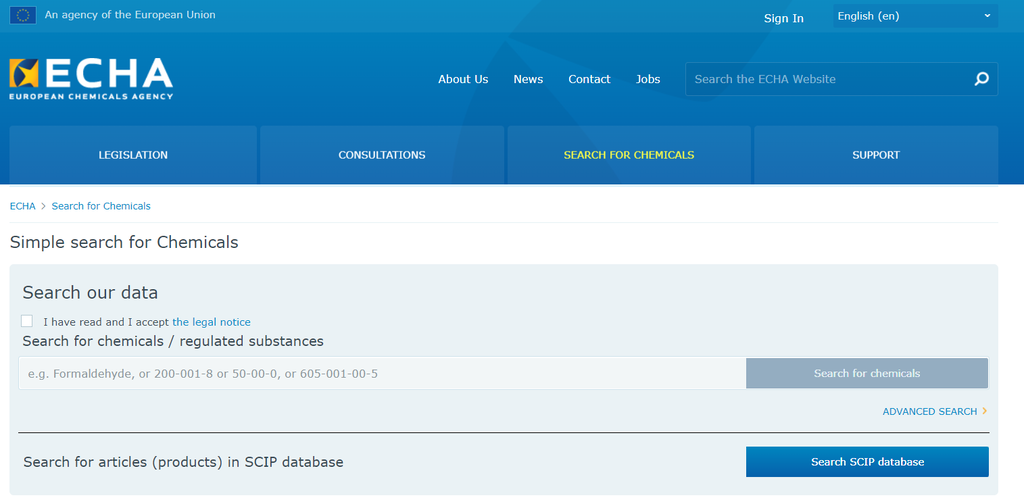1024x502 pixels.
Task: Click the Search our data heading
Action: coord(90,292)
